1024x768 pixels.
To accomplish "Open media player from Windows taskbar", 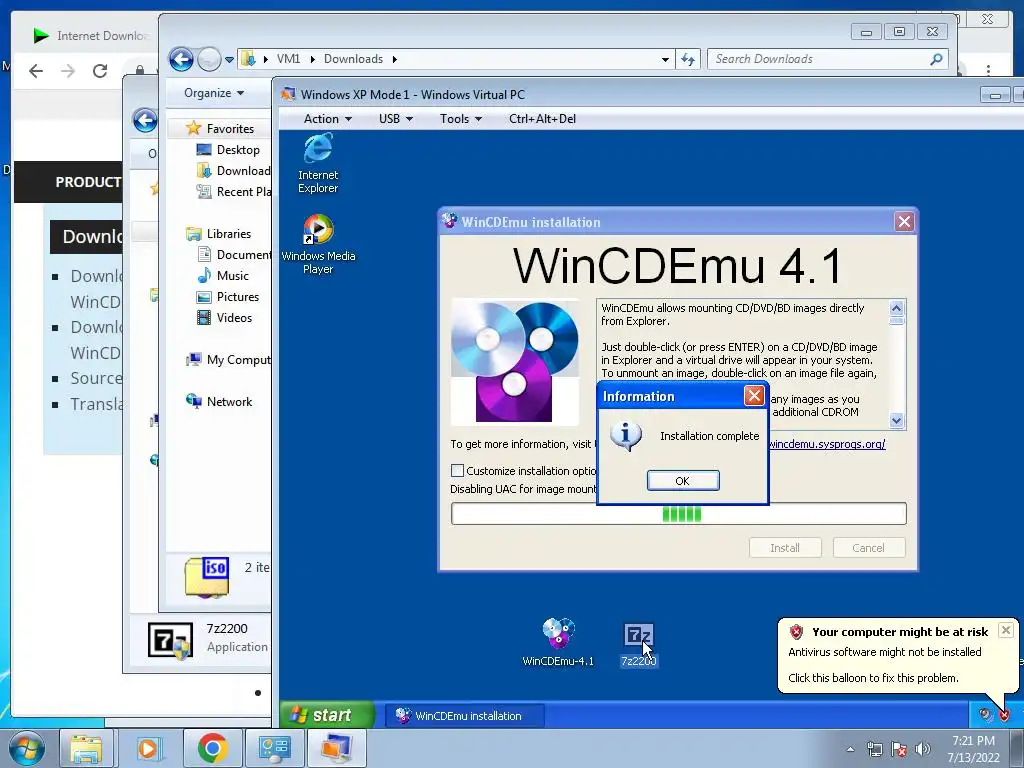I will point(148,748).
